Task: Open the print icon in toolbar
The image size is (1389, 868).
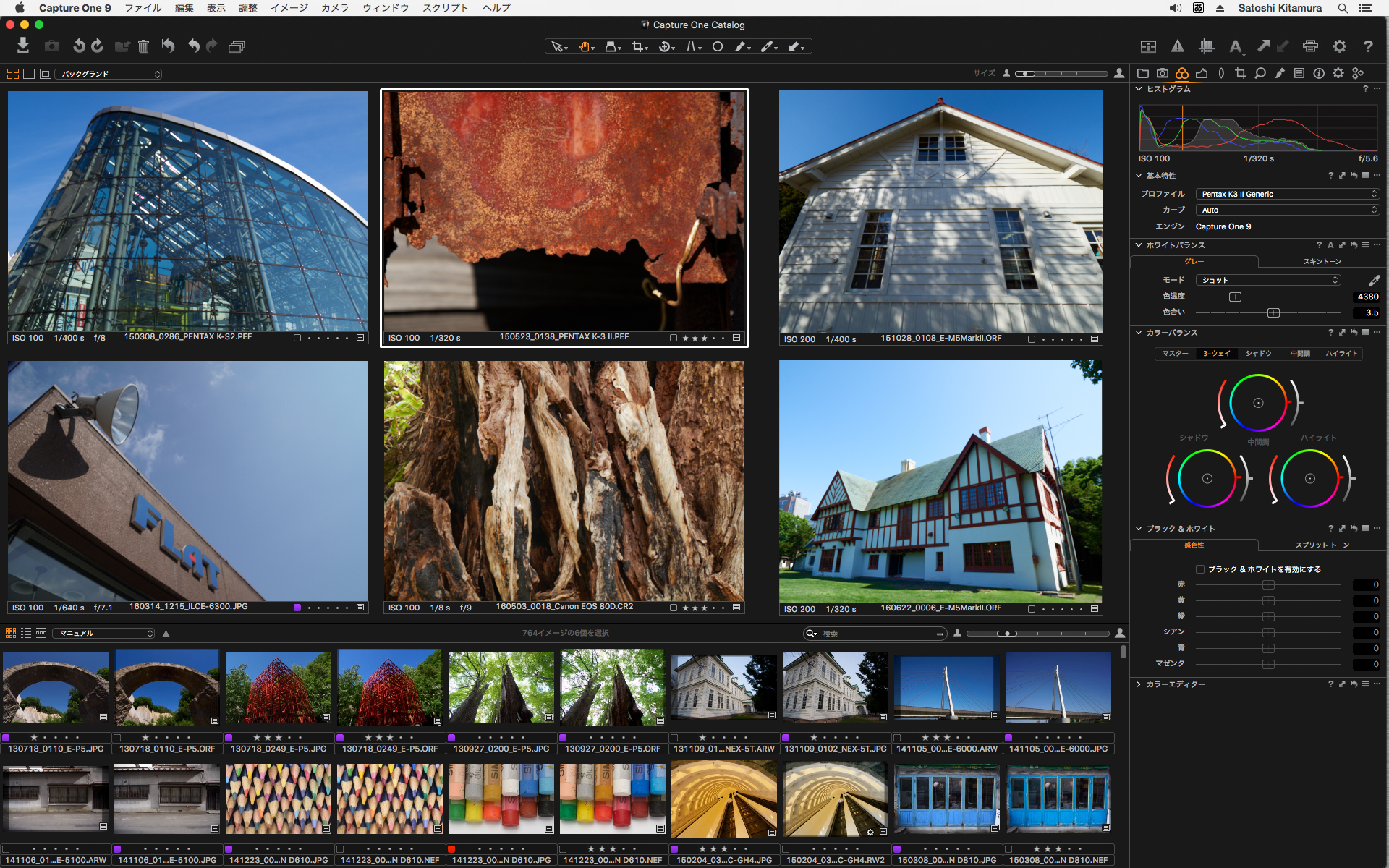Action: [x=1310, y=46]
